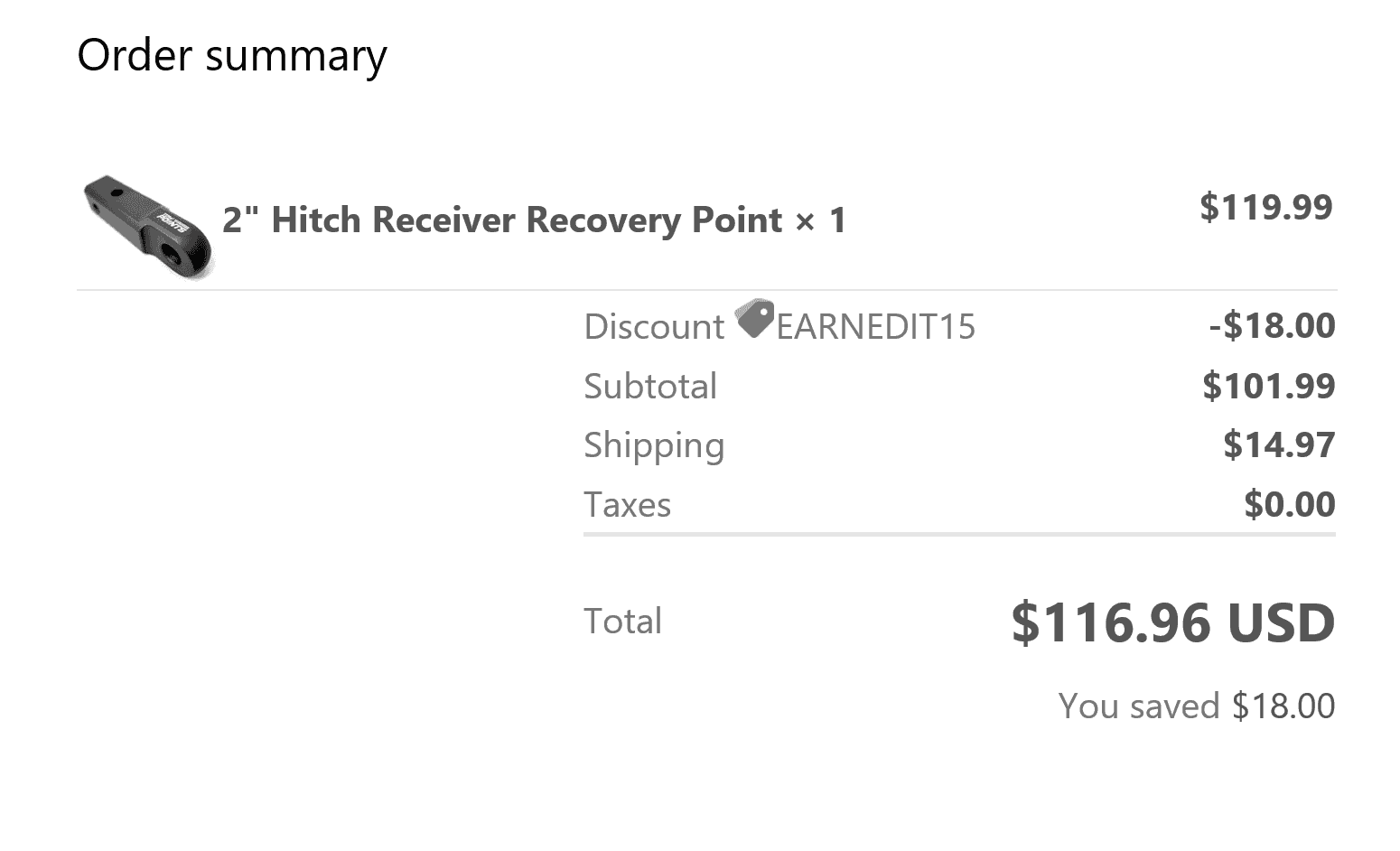
Task: Click the -$18.00 discount amount
Action: (x=1272, y=326)
